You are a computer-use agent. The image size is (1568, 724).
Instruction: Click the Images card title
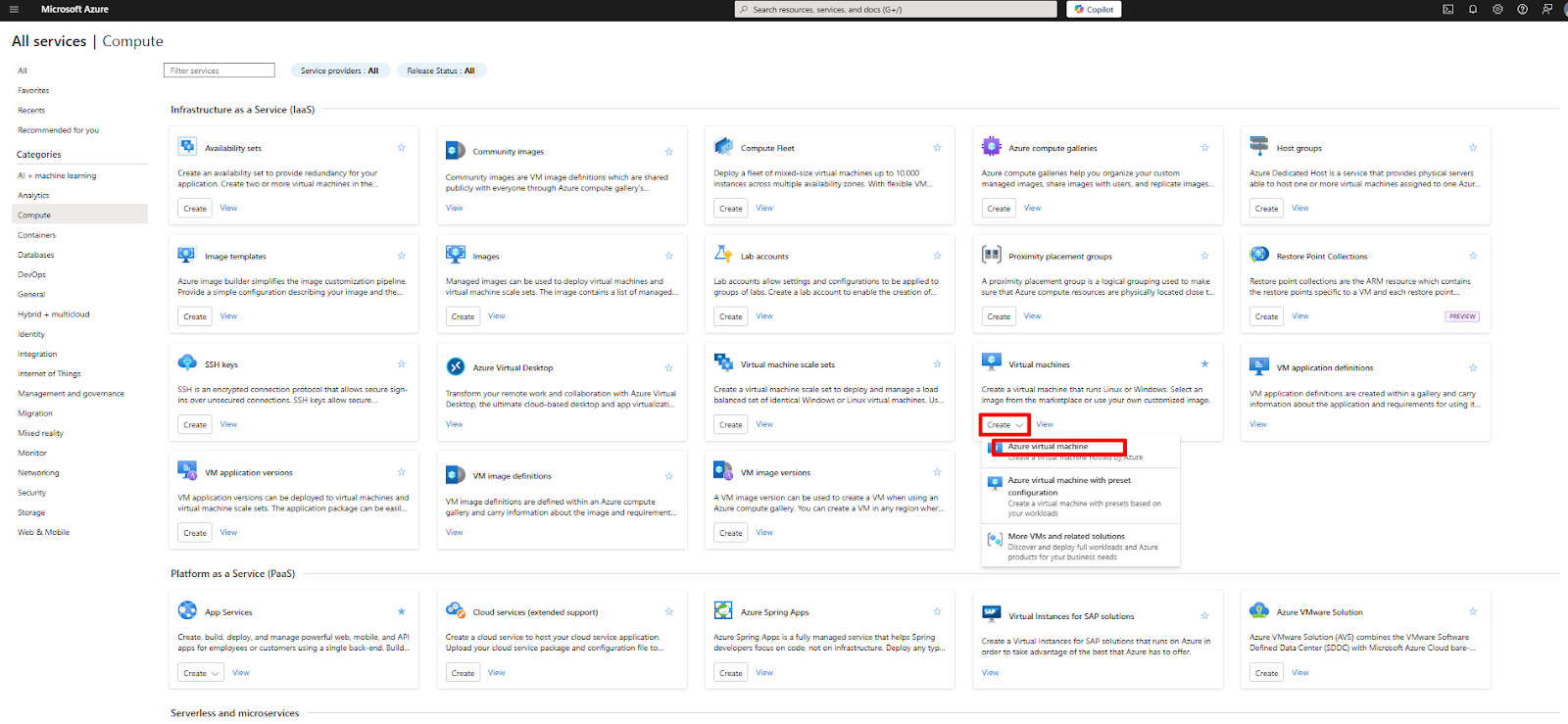[486, 257]
